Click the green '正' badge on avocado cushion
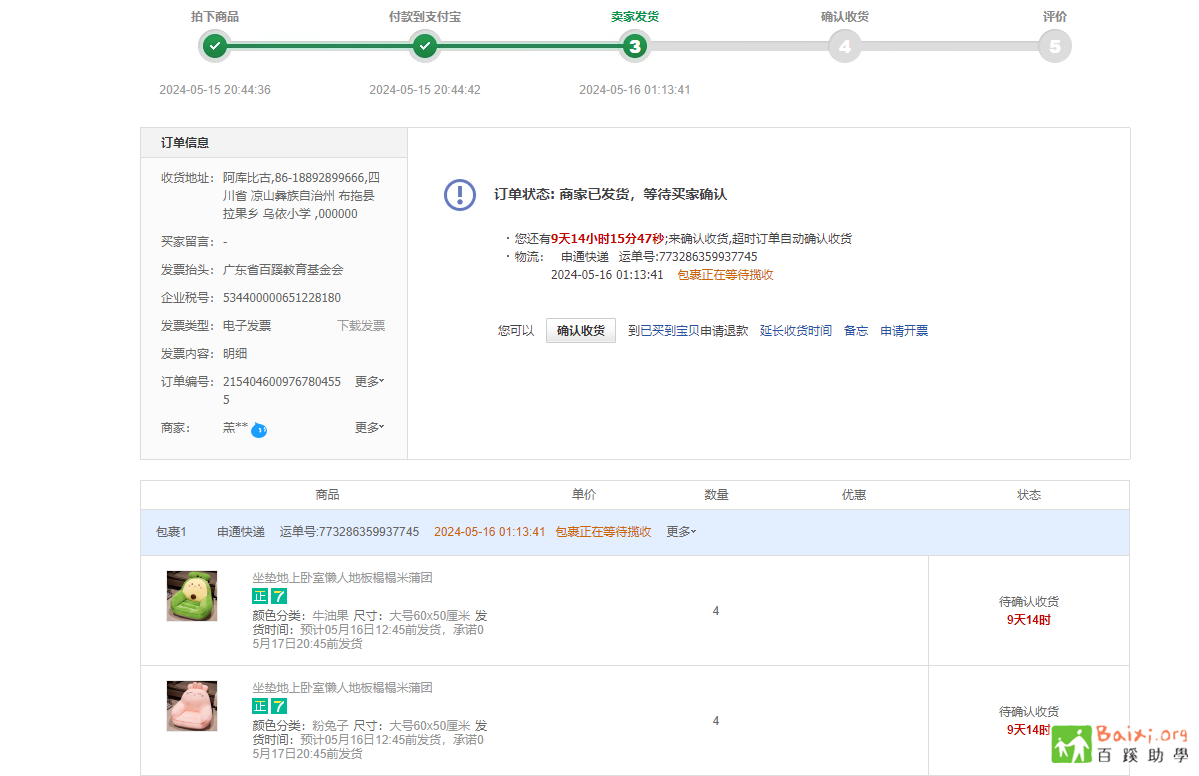Viewport: 1199px width, 776px height. click(x=260, y=596)
